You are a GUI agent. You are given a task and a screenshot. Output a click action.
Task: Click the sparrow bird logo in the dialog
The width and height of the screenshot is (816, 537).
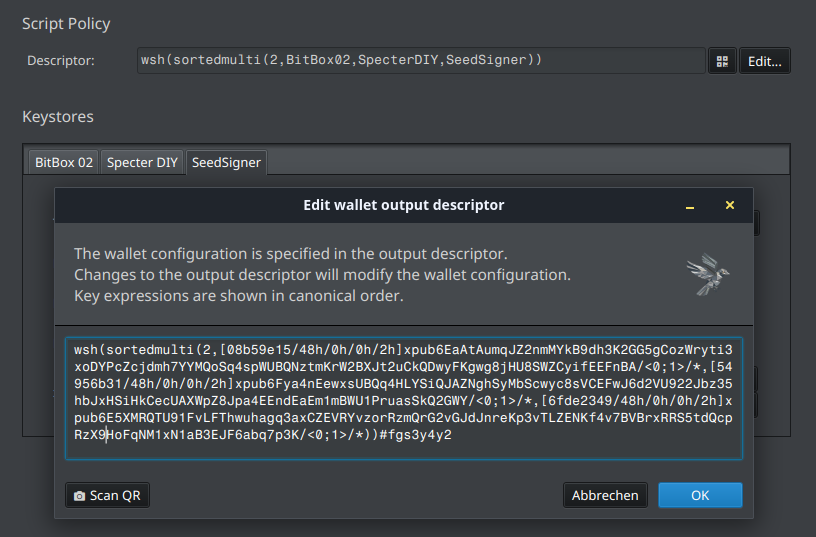point(708,274)
